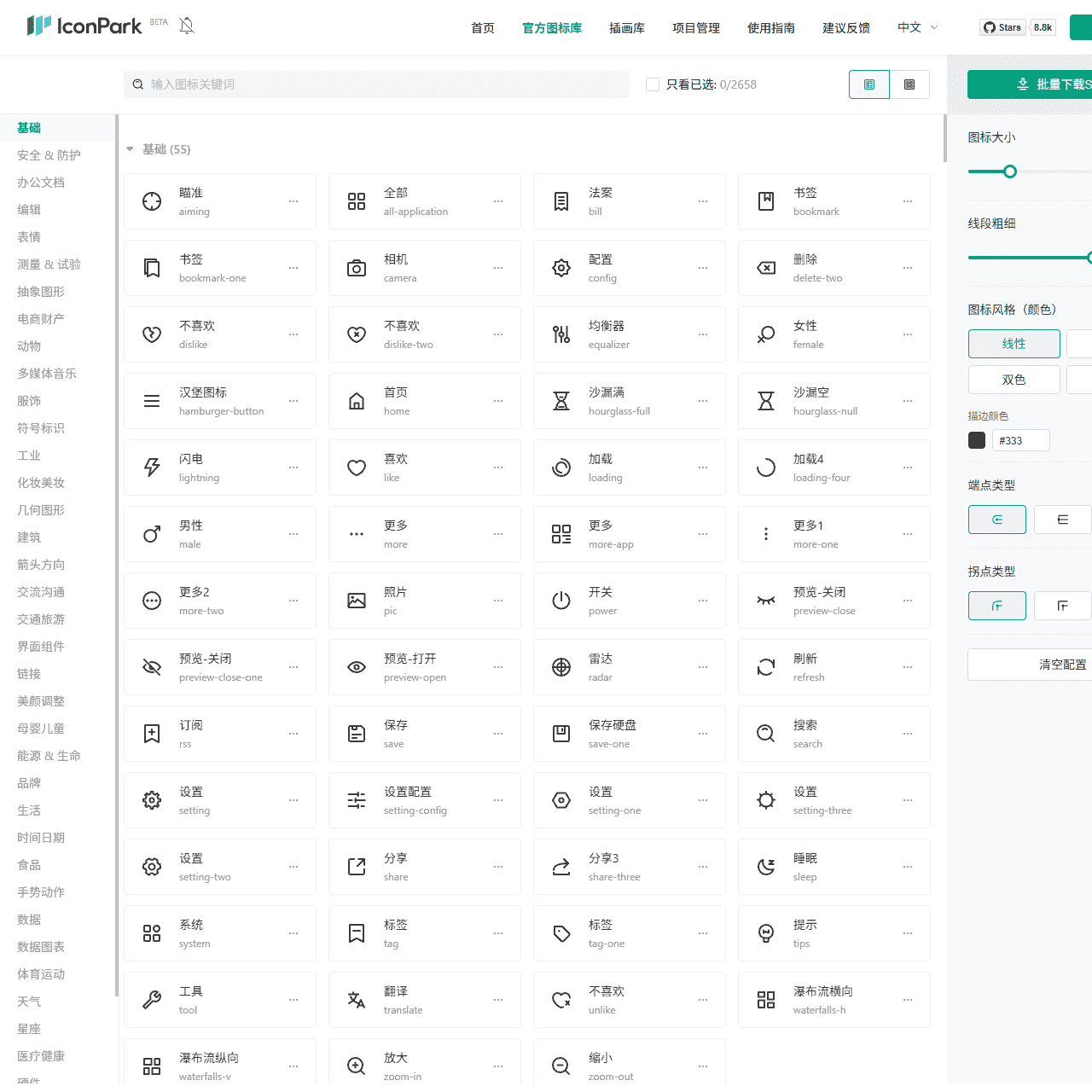1092x1092 pixels.
Task: Click the 描边颜色 dark color swatch
Action: pyautogui.click(x=977, y=440)
